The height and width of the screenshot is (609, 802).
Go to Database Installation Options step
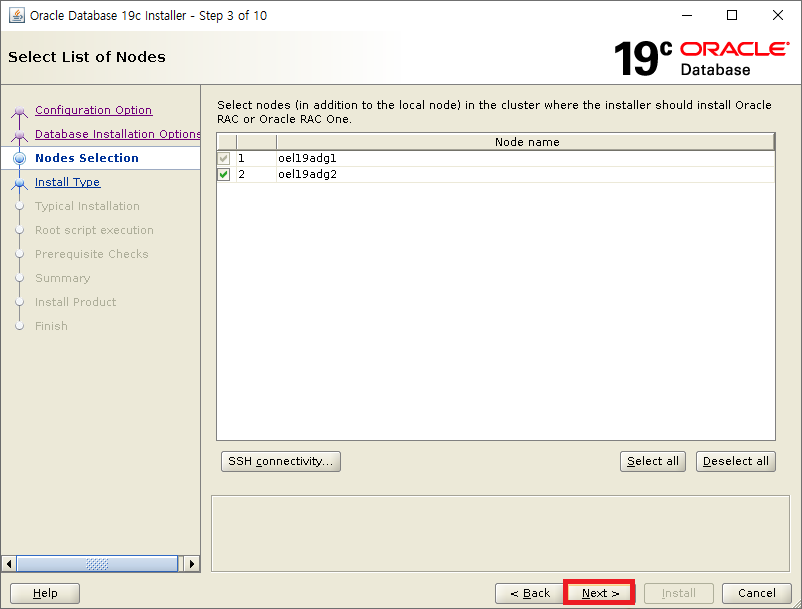tap(118, 134)
